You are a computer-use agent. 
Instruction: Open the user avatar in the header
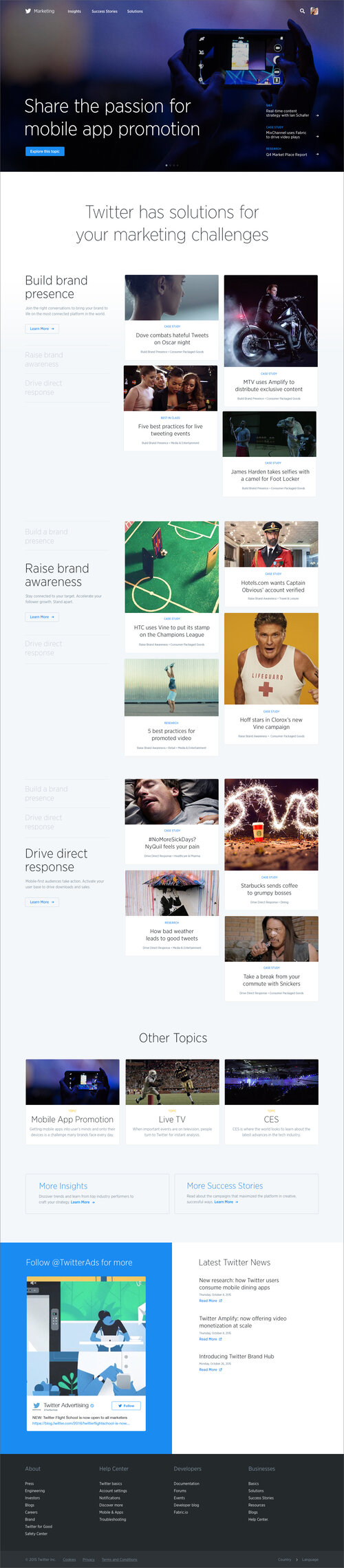(x=314, y=11)
